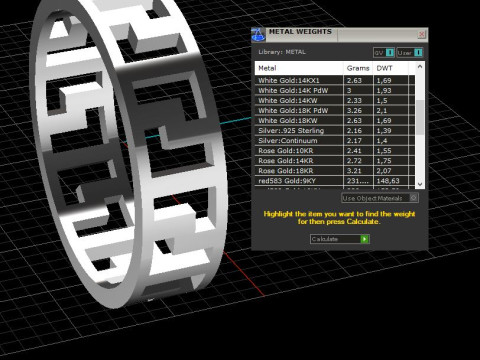Click DWT value 1,93
Screen dimensions: 480x360
(x=384, y=90)
